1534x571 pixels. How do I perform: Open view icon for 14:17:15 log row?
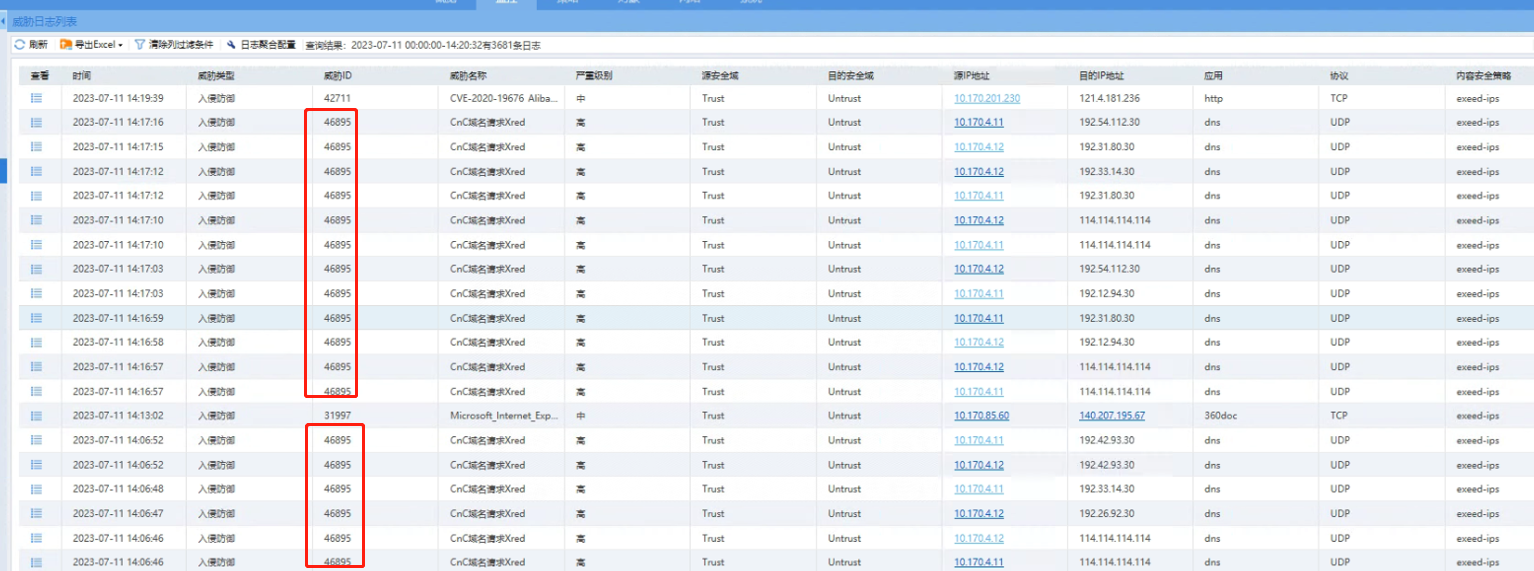tap(36, 147)
